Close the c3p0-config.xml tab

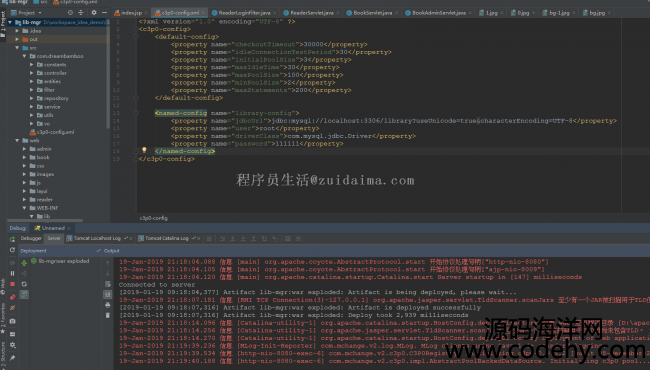[204, 13]
